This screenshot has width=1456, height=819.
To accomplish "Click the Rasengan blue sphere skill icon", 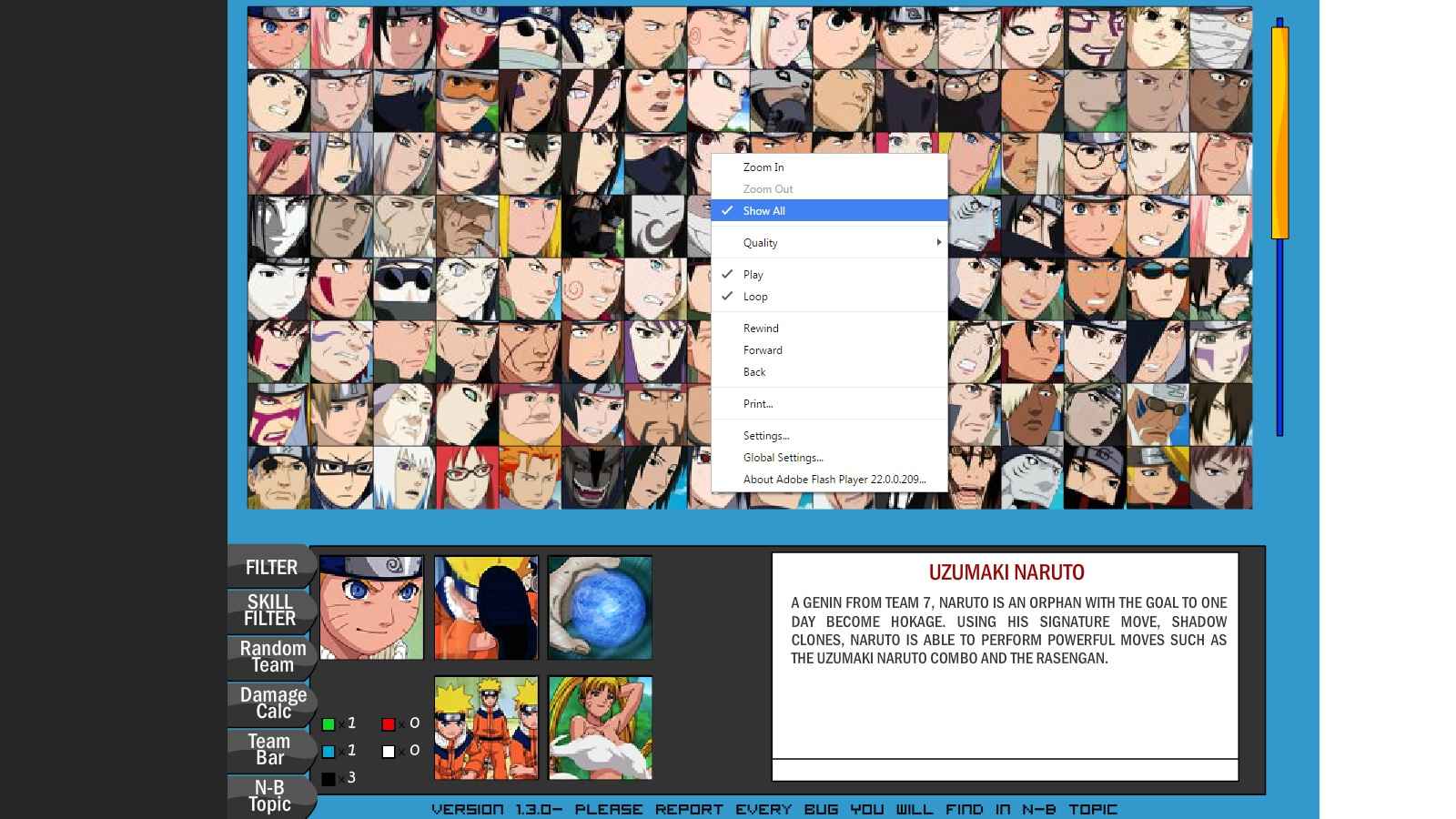I will coord(600,608).
